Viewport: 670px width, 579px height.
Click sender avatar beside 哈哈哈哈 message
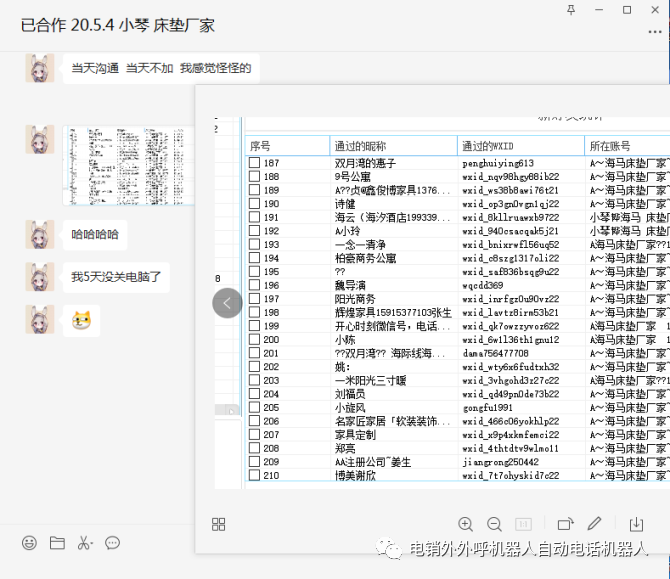click(40, 235)
